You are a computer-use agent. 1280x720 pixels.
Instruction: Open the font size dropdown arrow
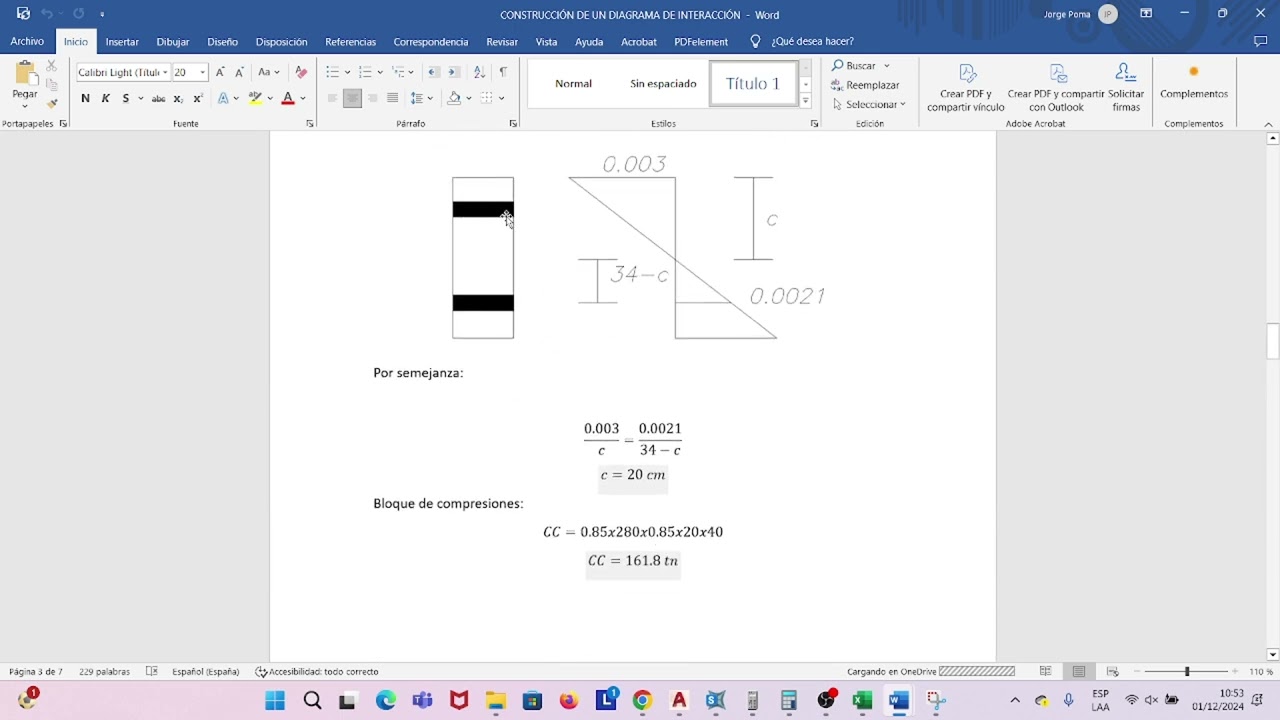pos(202,72)
